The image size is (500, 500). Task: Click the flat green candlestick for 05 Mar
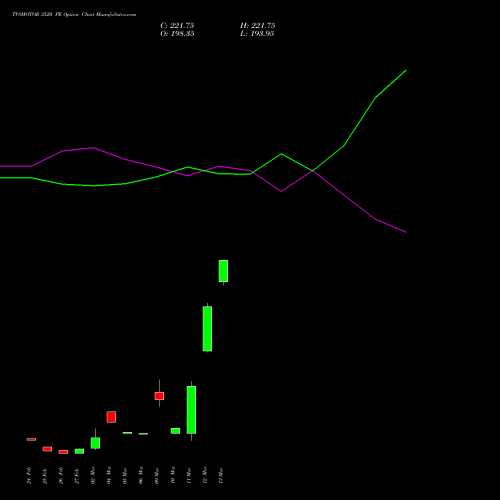(127, 433)
